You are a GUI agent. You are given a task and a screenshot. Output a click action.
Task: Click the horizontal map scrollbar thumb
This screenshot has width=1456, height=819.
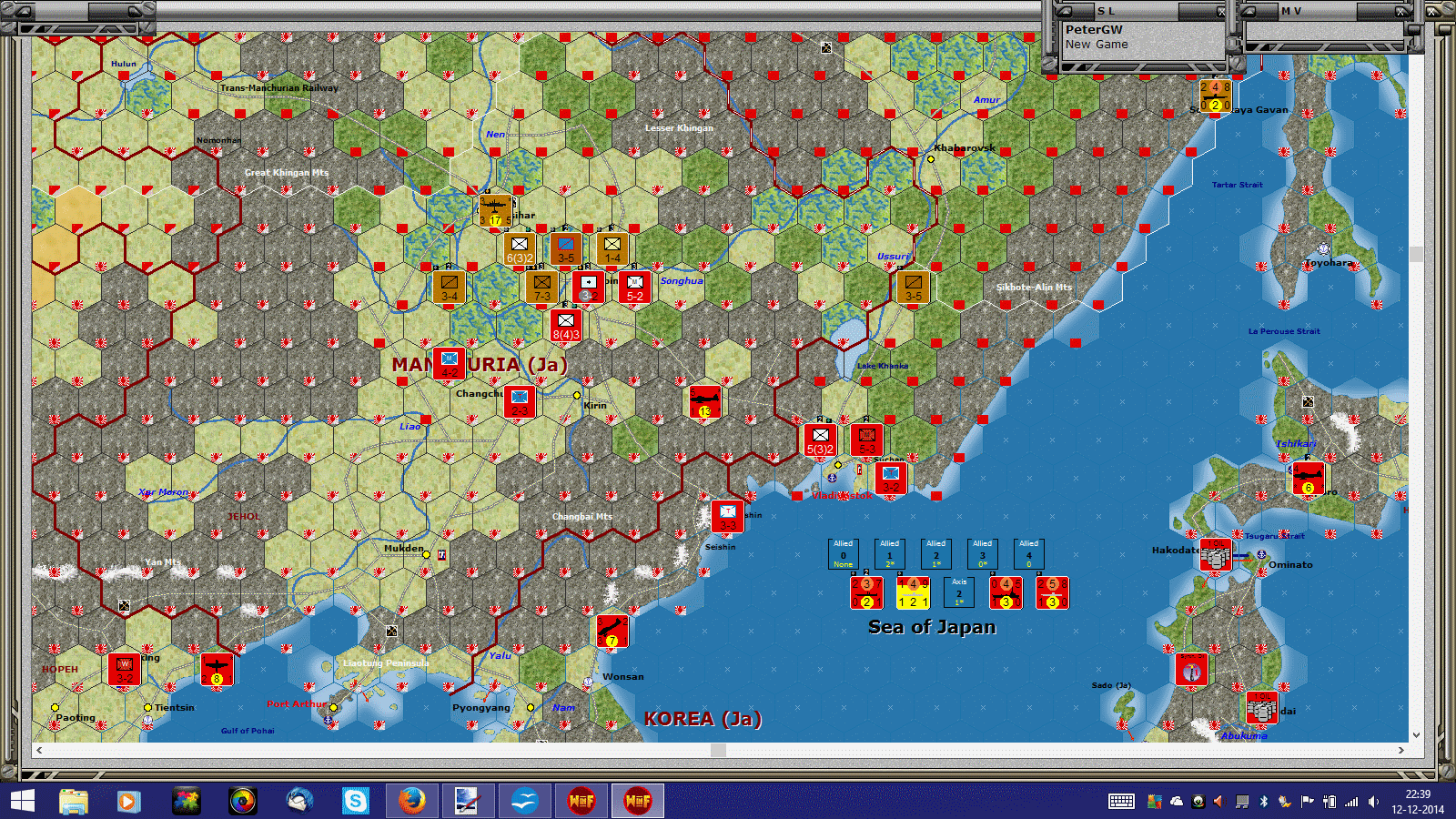718,750
